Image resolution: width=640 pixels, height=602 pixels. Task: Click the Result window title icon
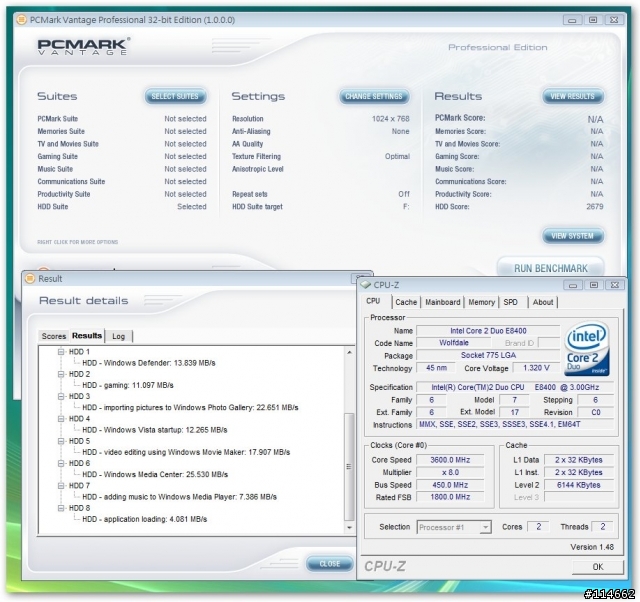point(30,279)
